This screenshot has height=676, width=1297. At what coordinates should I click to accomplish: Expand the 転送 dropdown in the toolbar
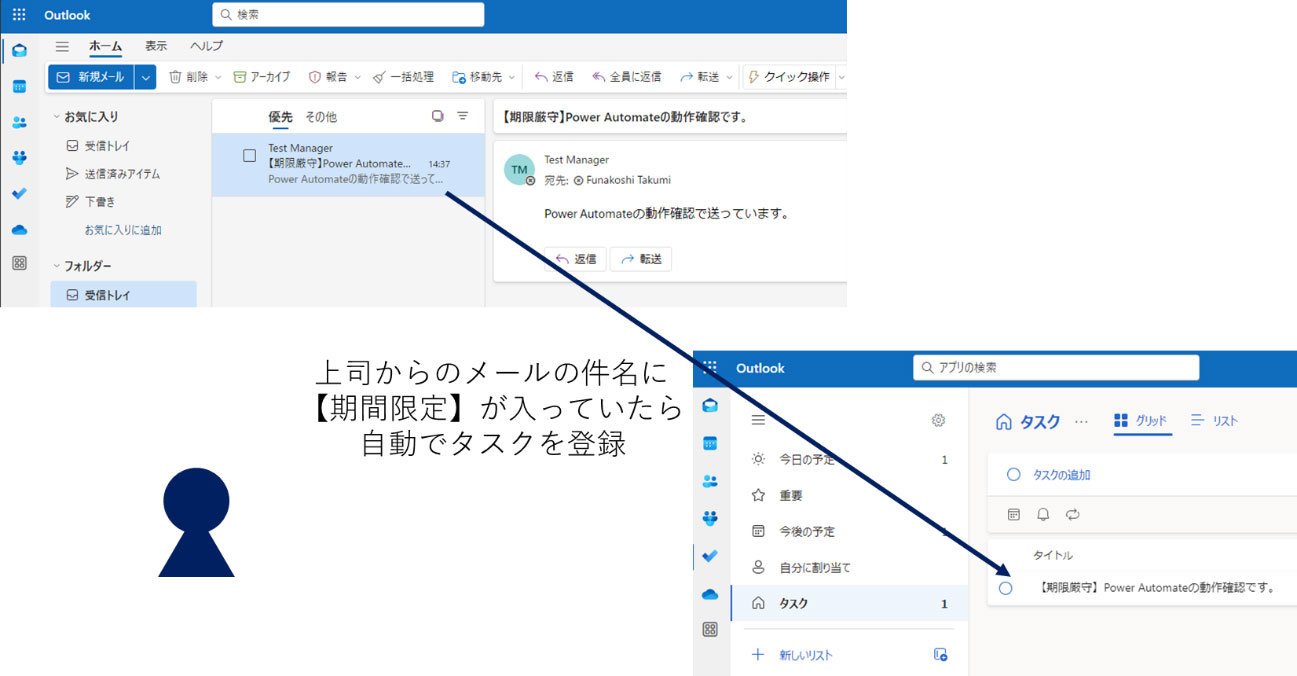(729, 77)
